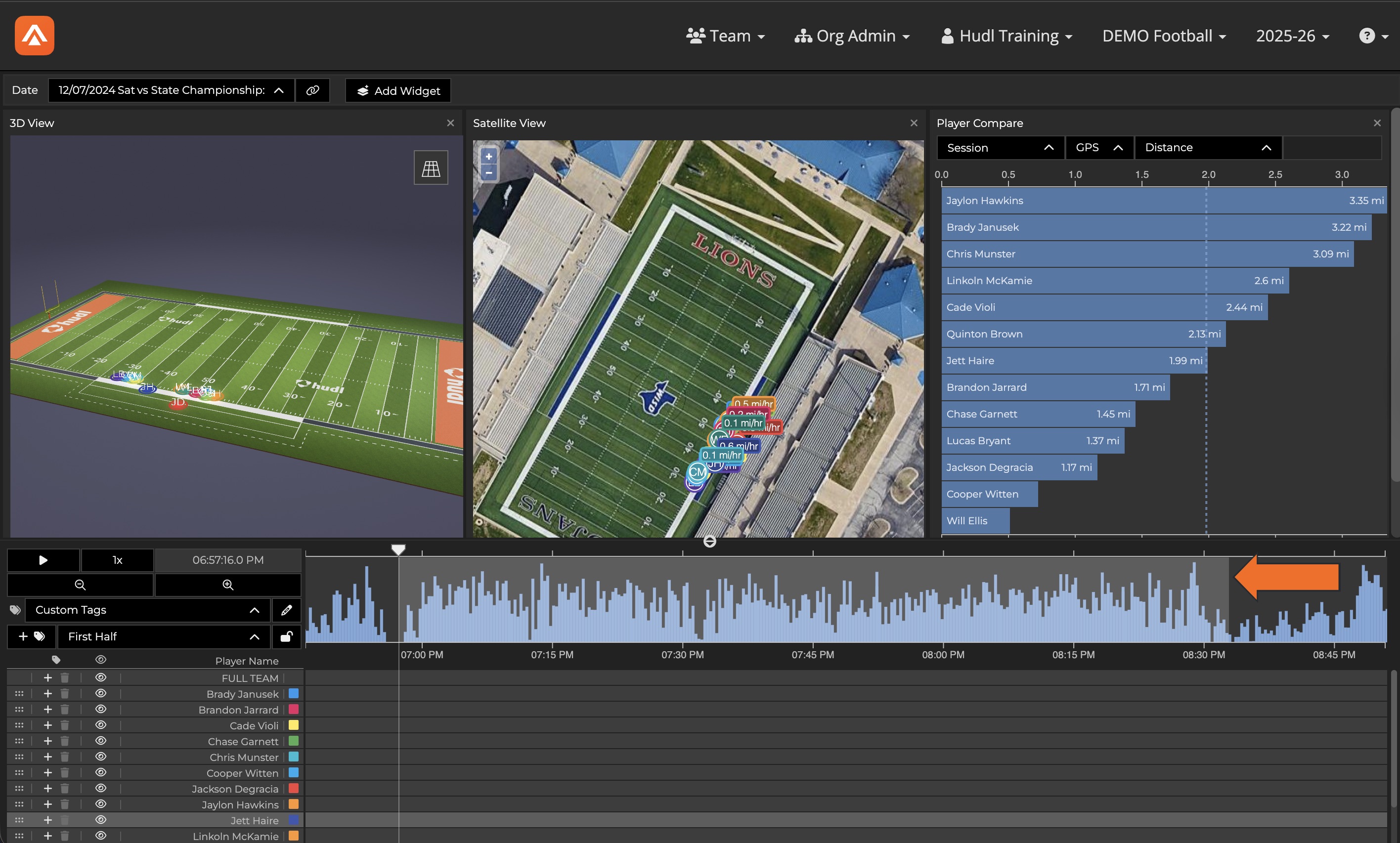
Task: Zoom out the timeline with the magnifier icon
Action: [x=80, y=585]
